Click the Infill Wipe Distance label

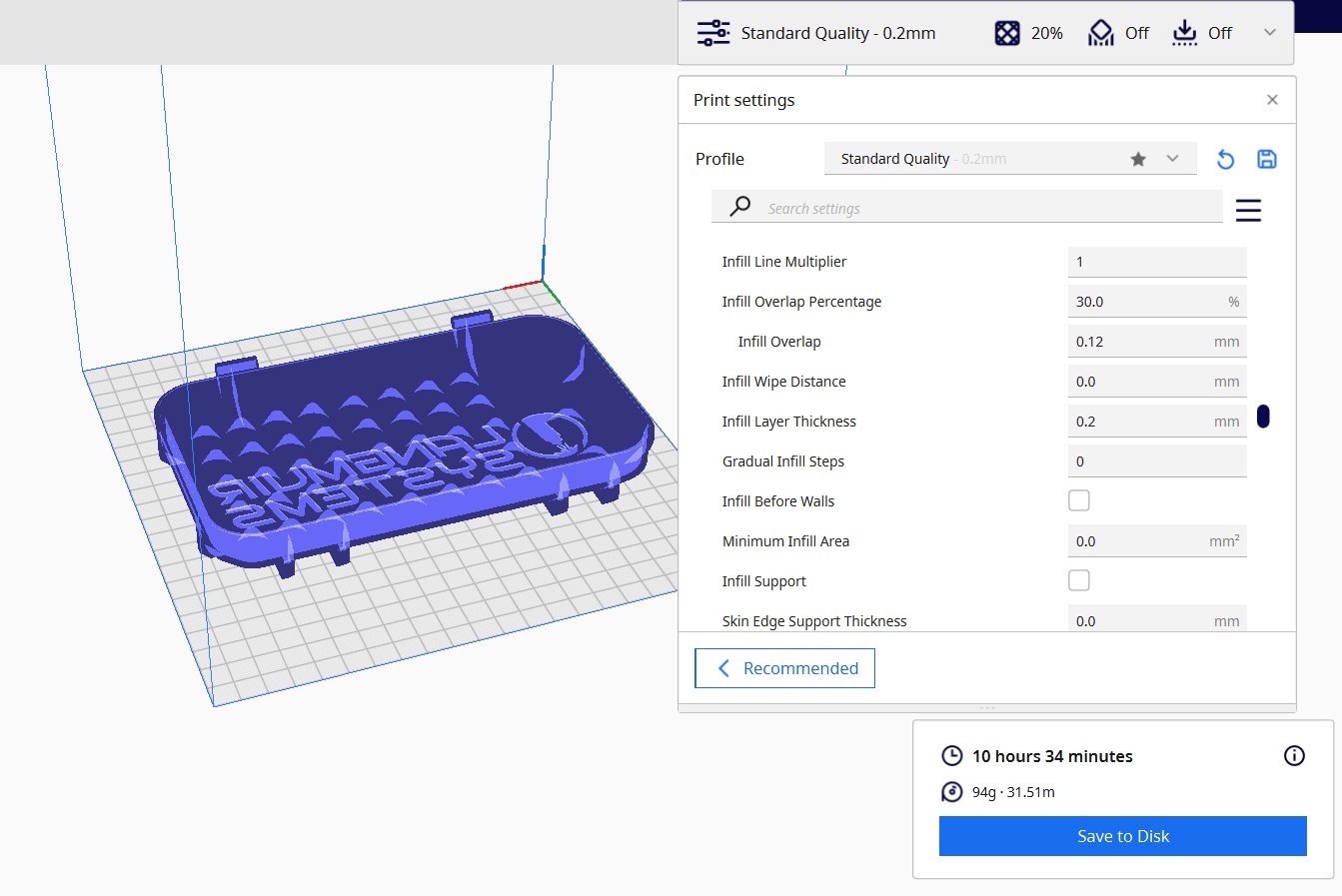[784, 382]
